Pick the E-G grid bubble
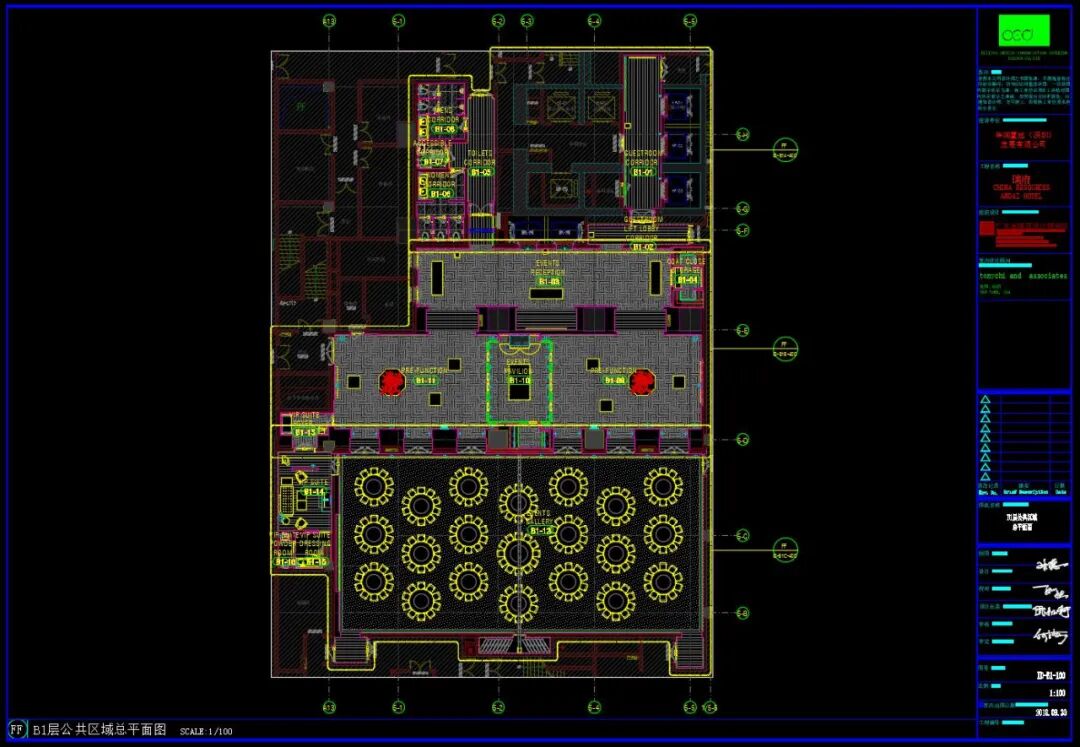Screen dimensions: 1080x747 tap(742, 208)
